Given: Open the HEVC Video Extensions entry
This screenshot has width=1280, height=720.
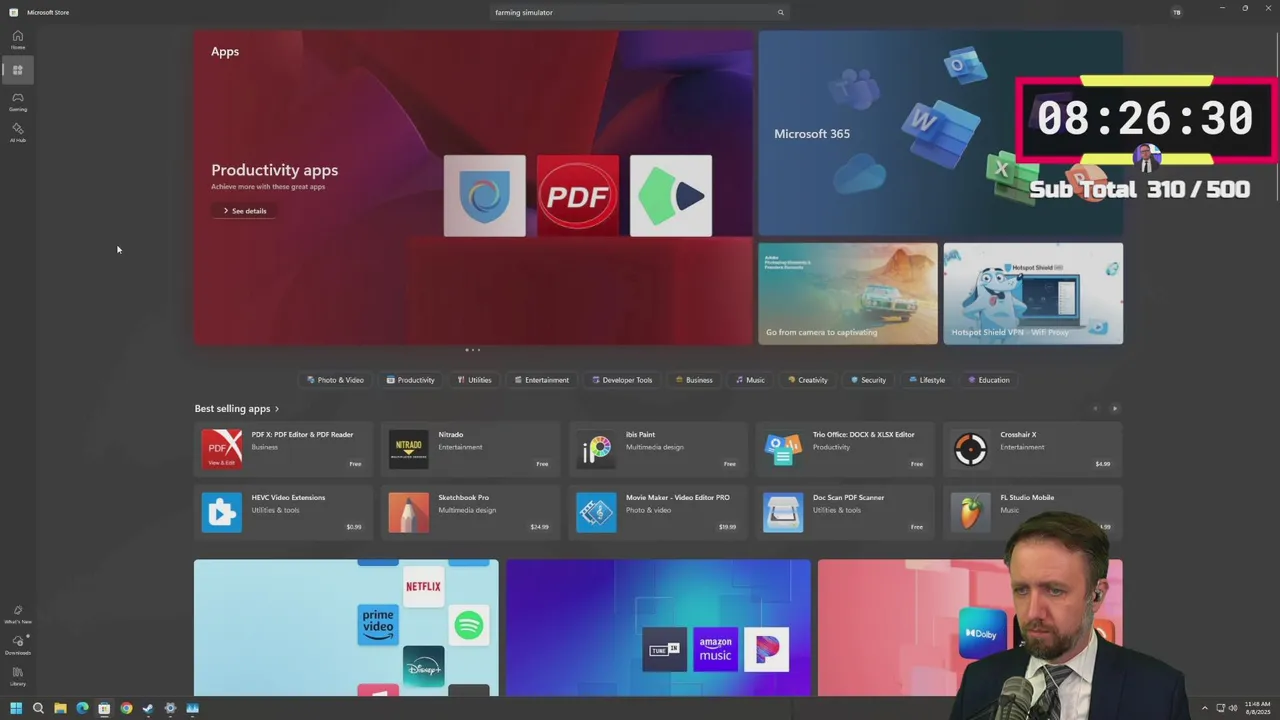Looking at the screenshot, I should [x=284, y=513].
